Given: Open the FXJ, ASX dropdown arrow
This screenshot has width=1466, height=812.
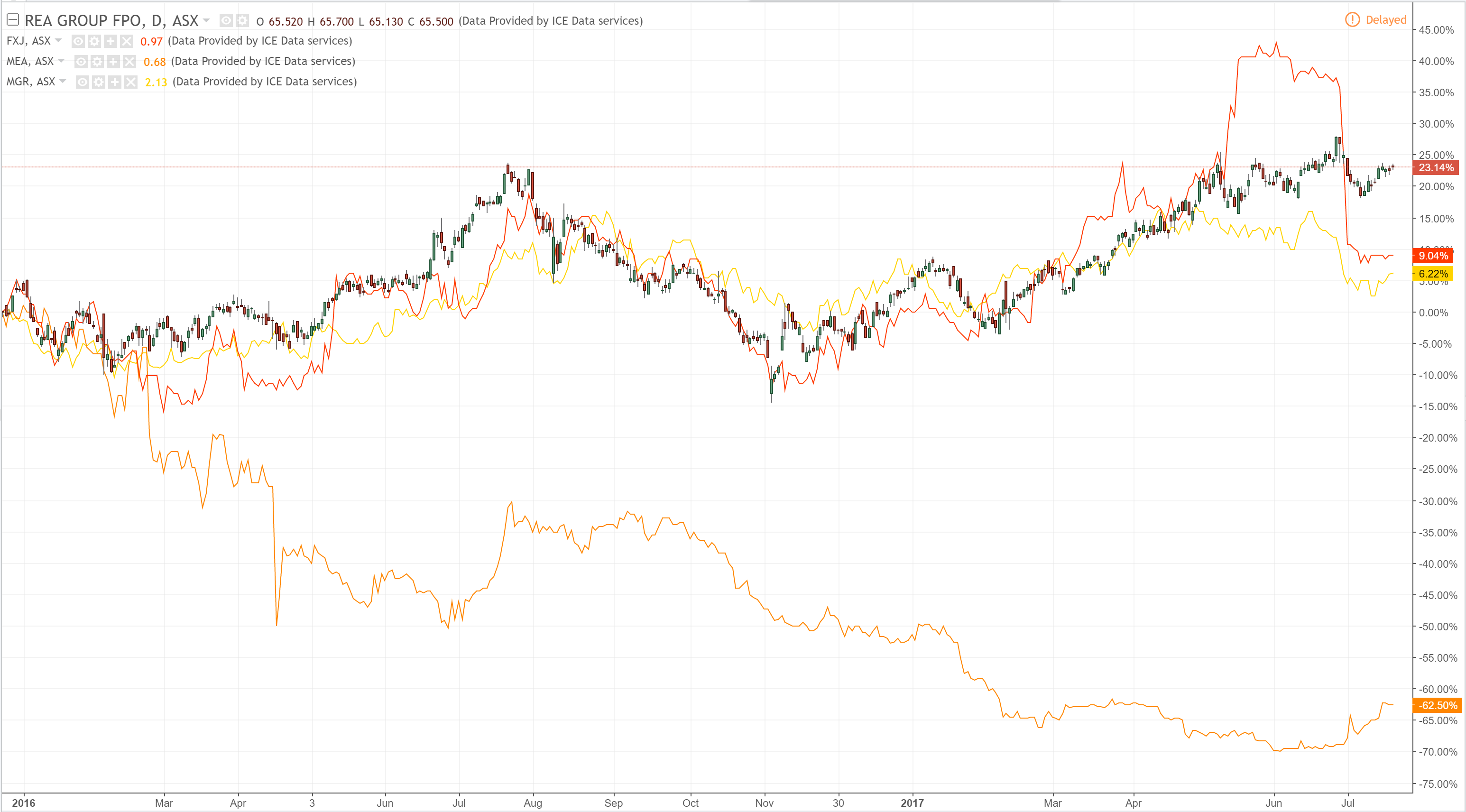Looking at the screenshot, I should point(58,40).
